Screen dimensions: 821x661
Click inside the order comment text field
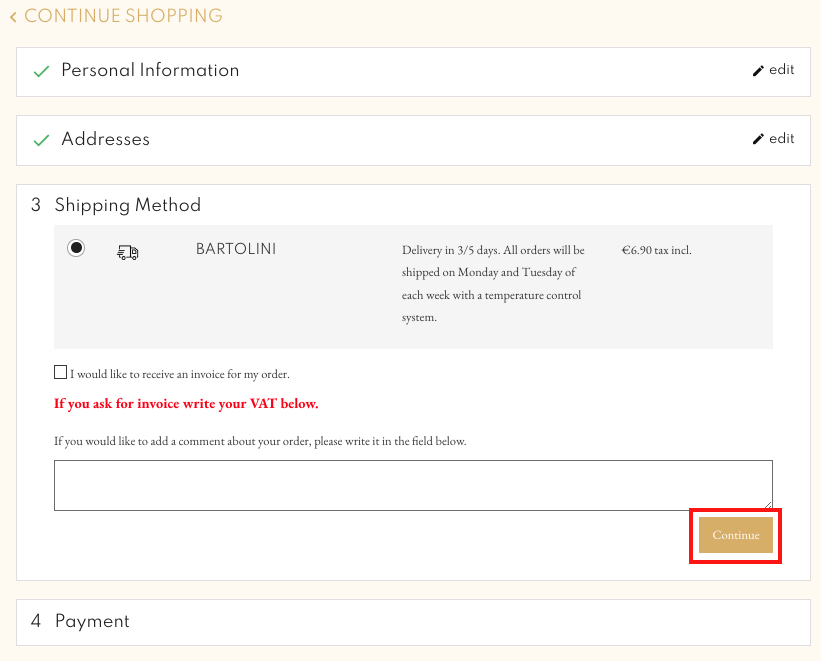coord(412,485)
